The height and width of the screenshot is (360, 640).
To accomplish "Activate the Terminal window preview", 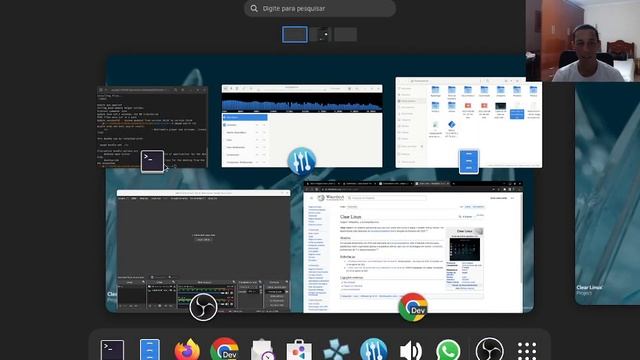I will (x=152, y=127).
